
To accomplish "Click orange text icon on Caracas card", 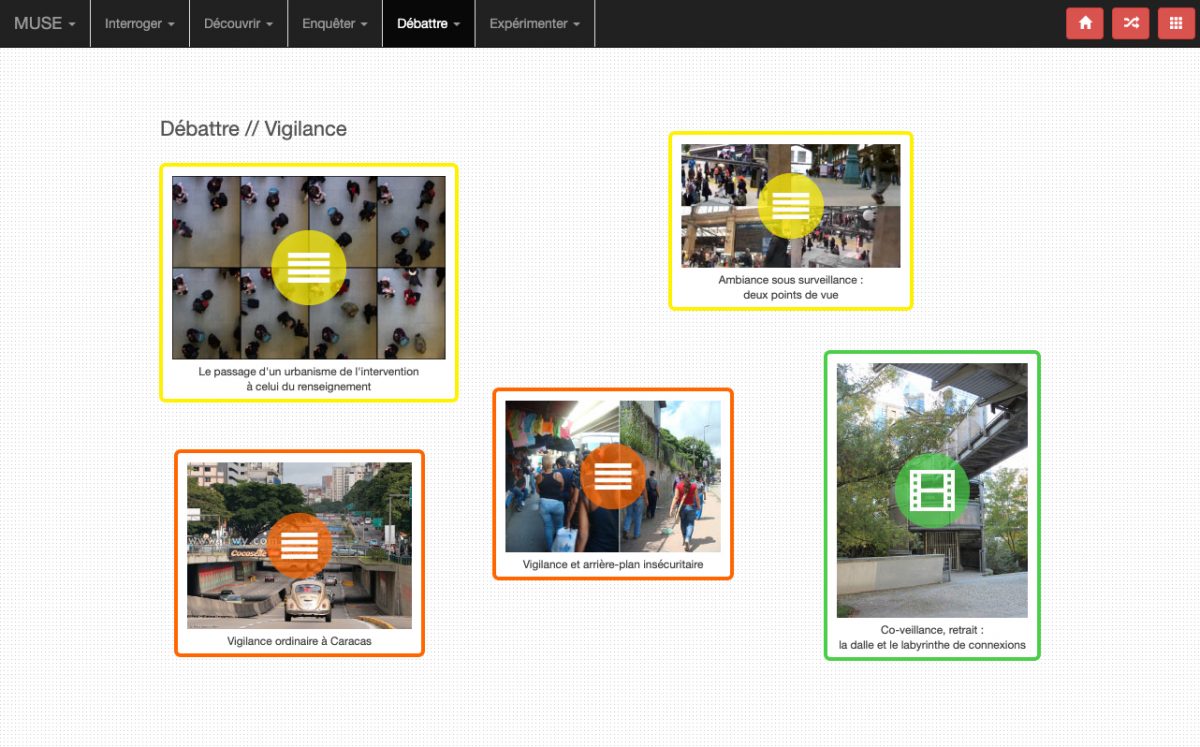I will pos(299,545).
